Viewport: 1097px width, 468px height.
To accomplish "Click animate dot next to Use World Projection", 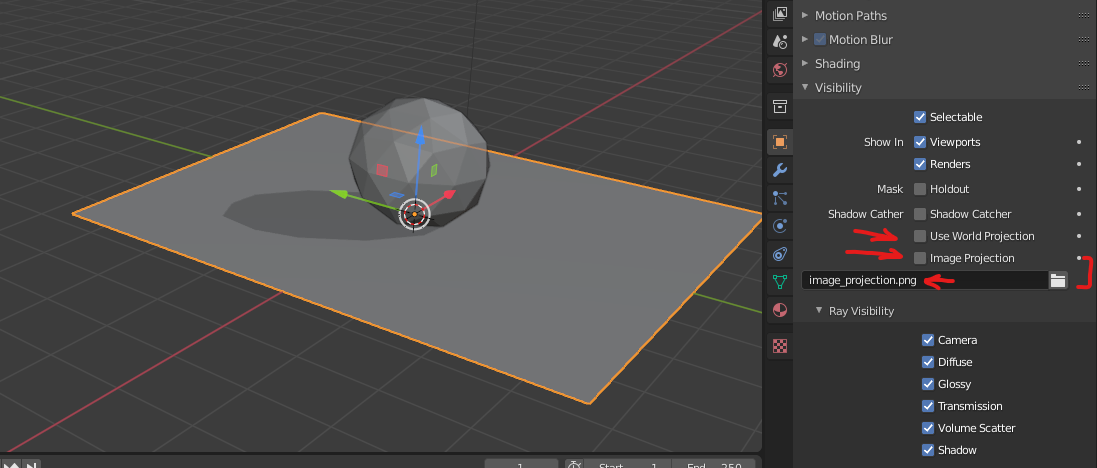I will coord(1079,236).
